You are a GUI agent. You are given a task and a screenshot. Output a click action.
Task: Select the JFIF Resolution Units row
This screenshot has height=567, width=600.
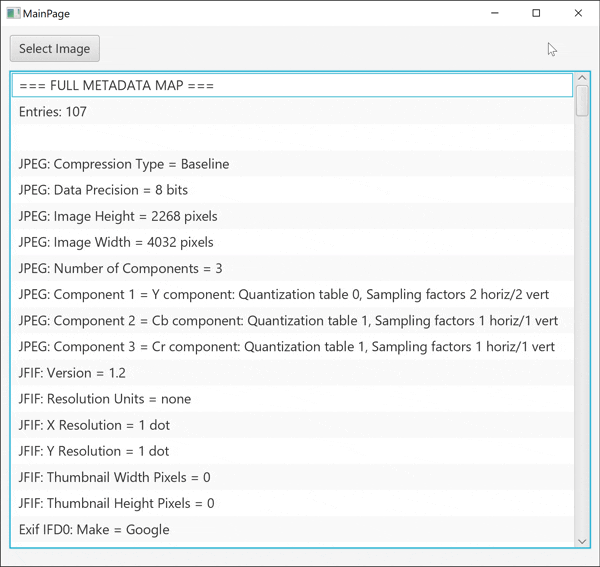pos(292,399)
